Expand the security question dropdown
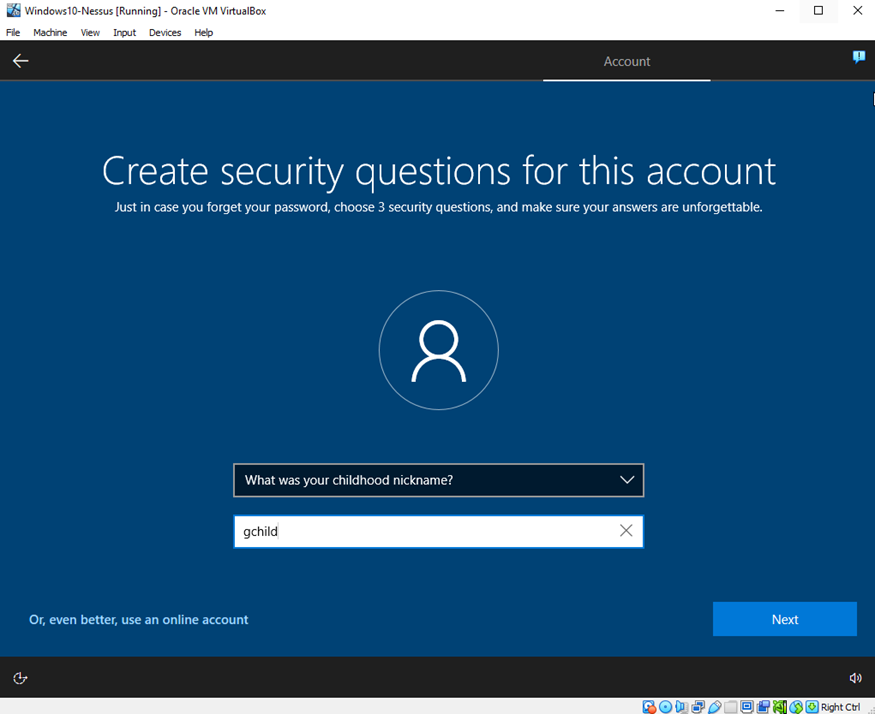Image resolution: width=875 pixels, height=714 pixels. (627, 480)
